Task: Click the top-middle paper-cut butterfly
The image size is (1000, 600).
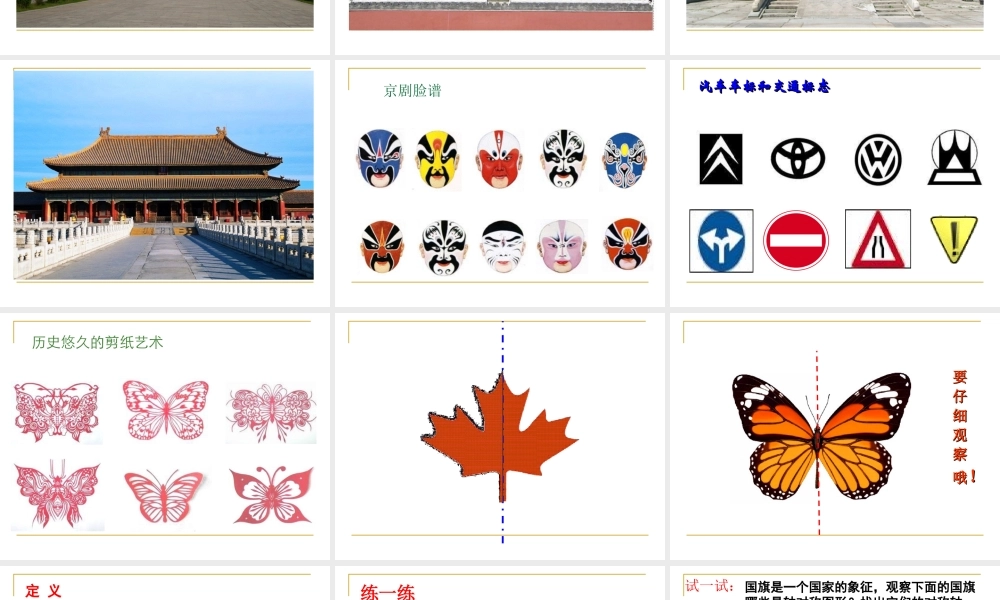Action: pyautogui.click(x=166, y=410)
